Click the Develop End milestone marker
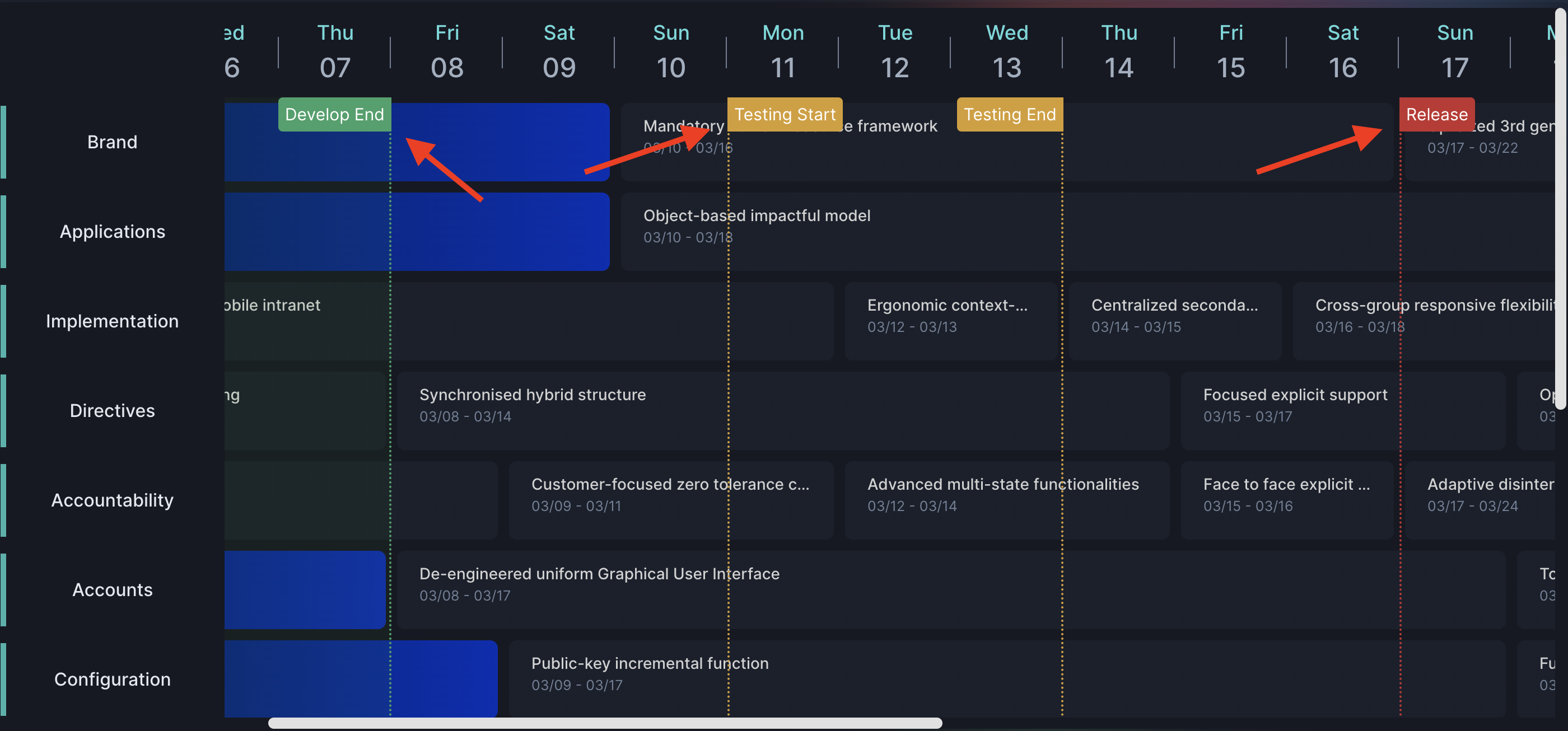 click(334, 114)
